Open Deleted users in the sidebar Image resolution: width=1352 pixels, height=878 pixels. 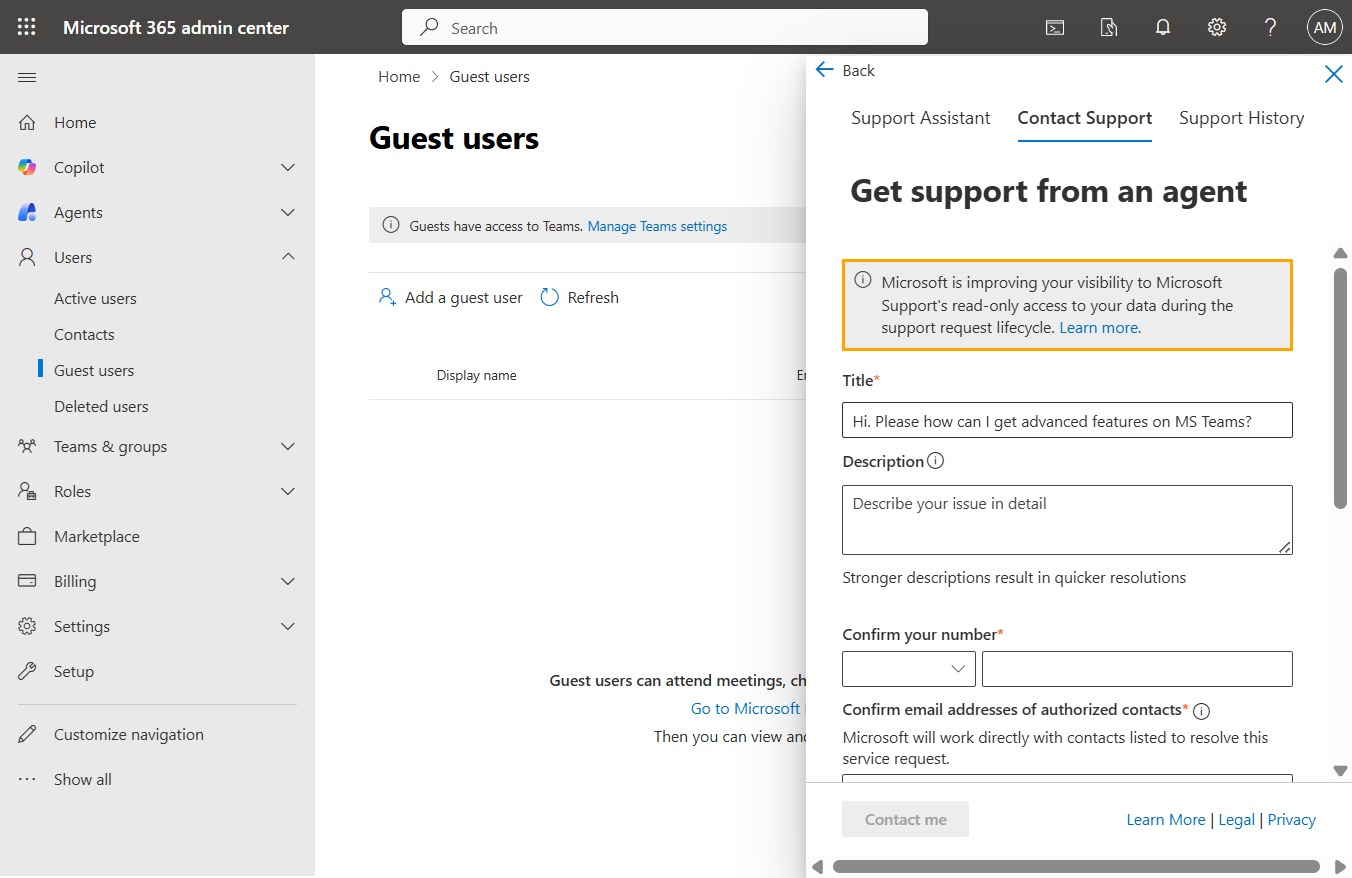pos(101,406)
